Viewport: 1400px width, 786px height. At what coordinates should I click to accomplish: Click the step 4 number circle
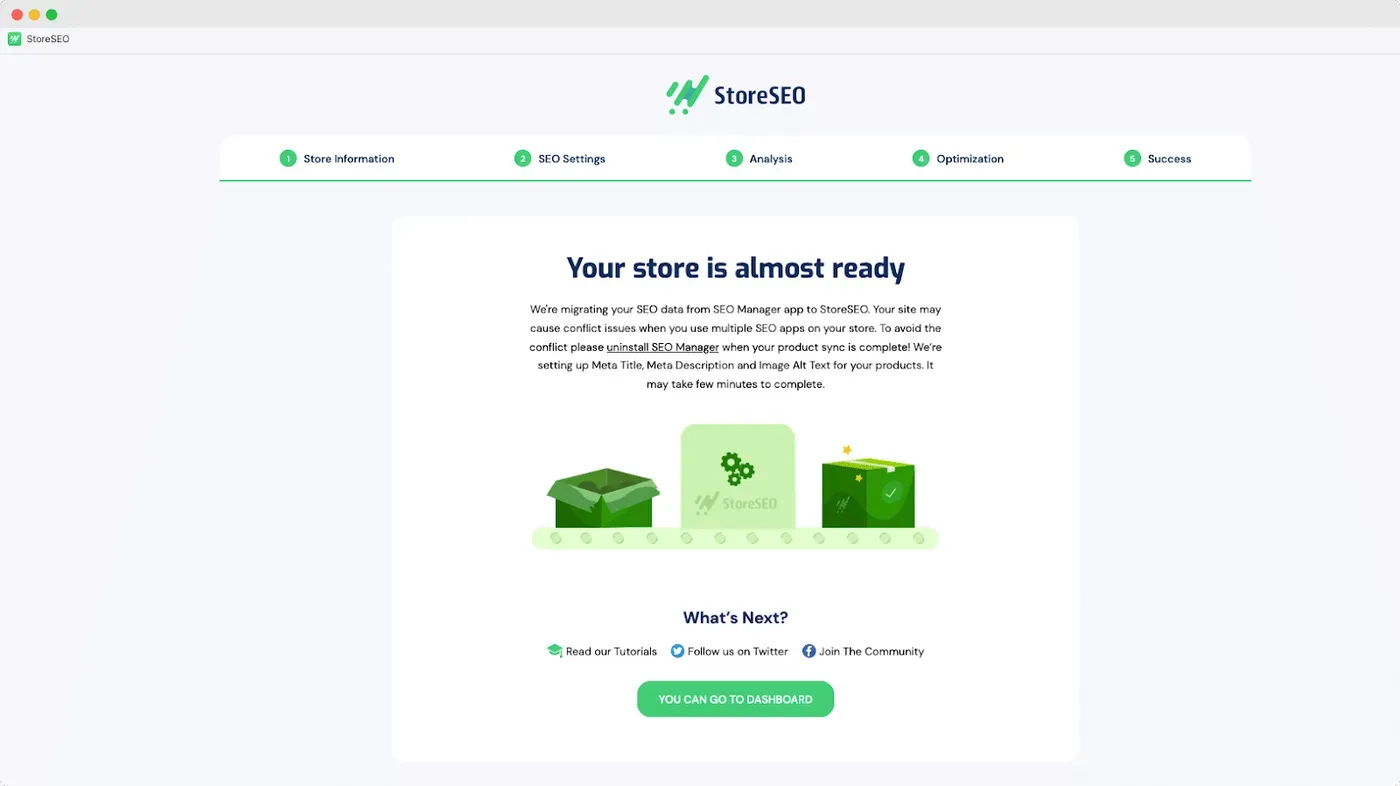pyautogui.click(x=921, y=158)
